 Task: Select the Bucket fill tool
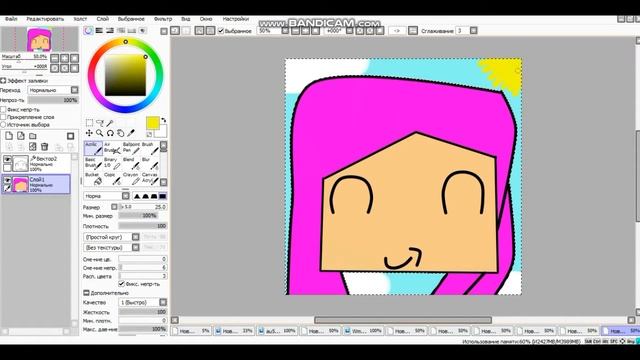(93, 178)
